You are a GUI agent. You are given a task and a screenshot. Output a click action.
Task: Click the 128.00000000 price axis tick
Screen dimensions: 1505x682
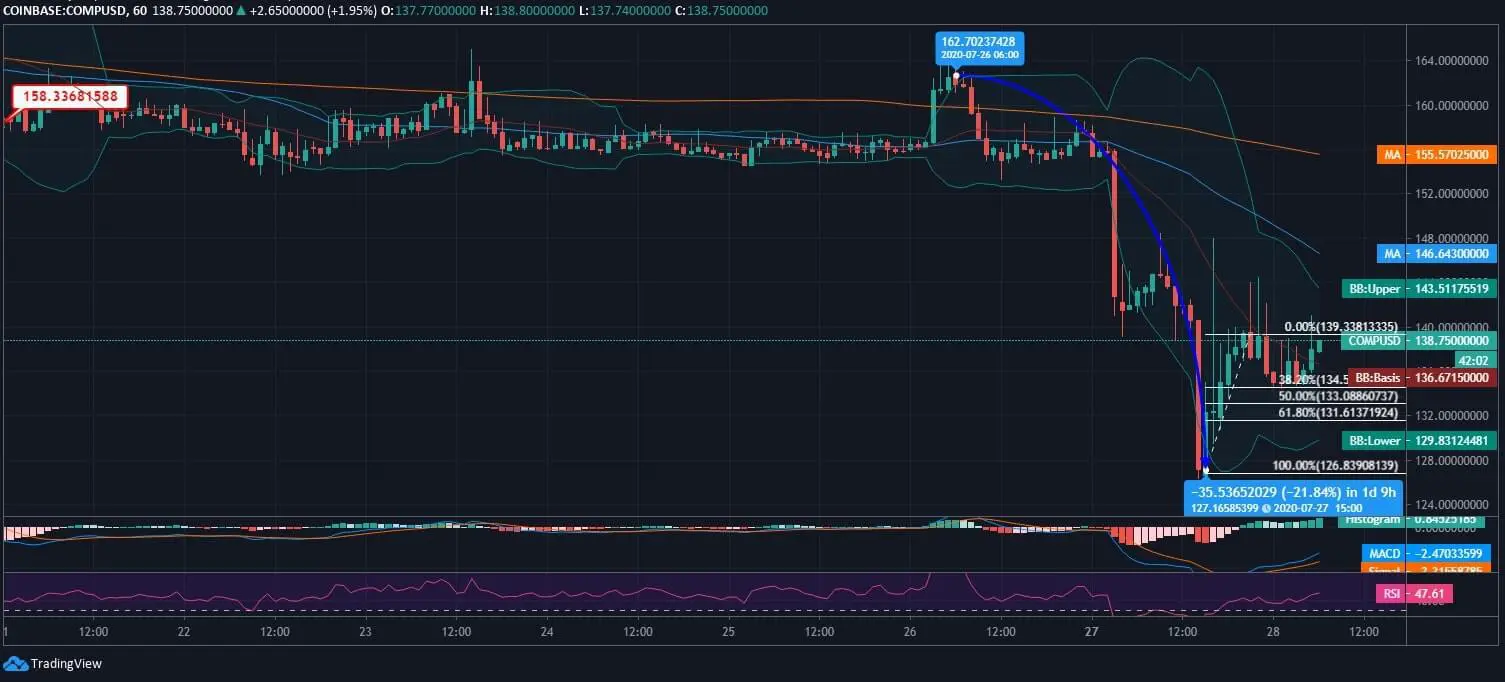click(1450, 461)
